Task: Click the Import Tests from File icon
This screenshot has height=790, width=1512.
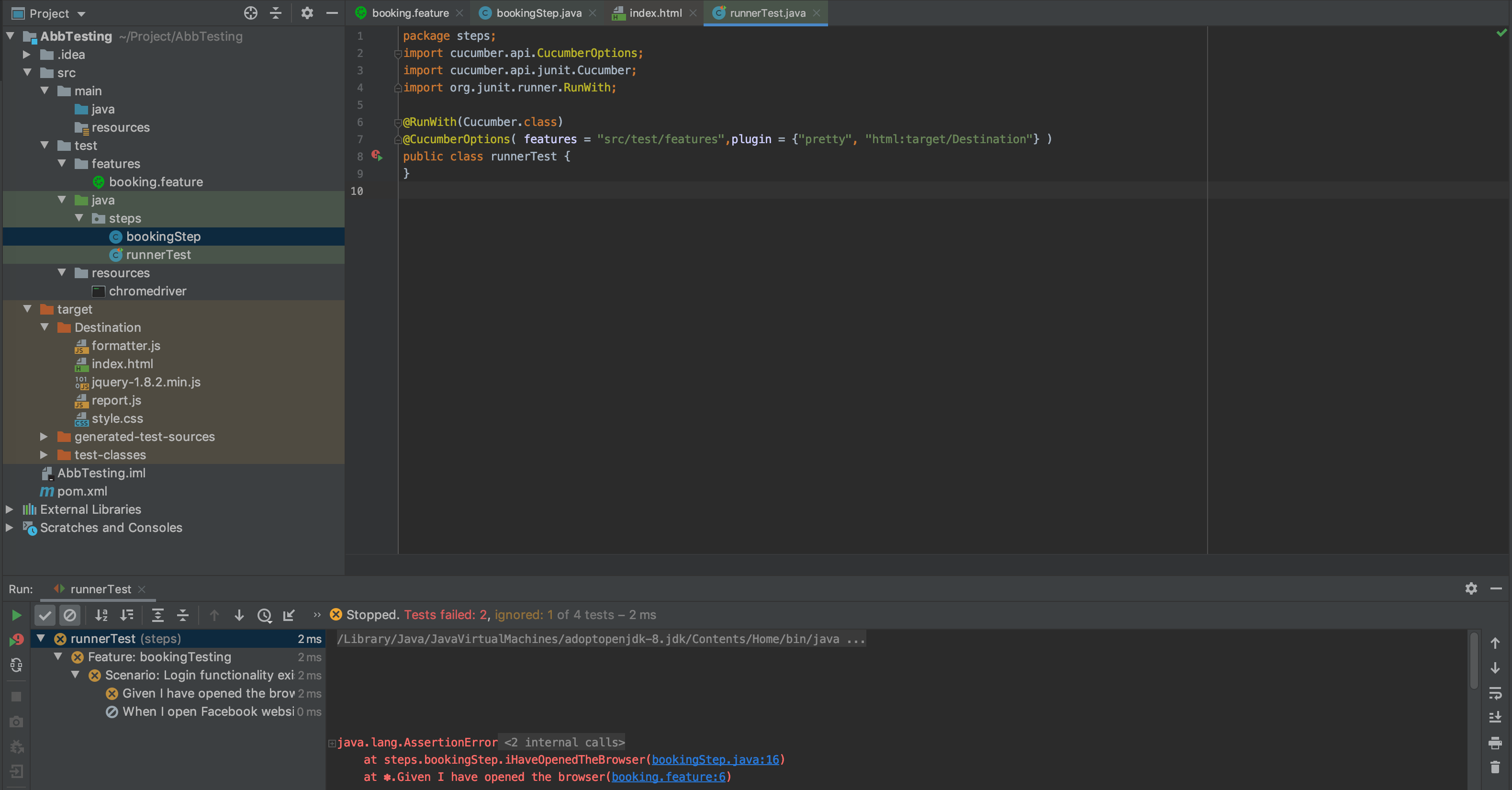Action: [x=290, y=616]
